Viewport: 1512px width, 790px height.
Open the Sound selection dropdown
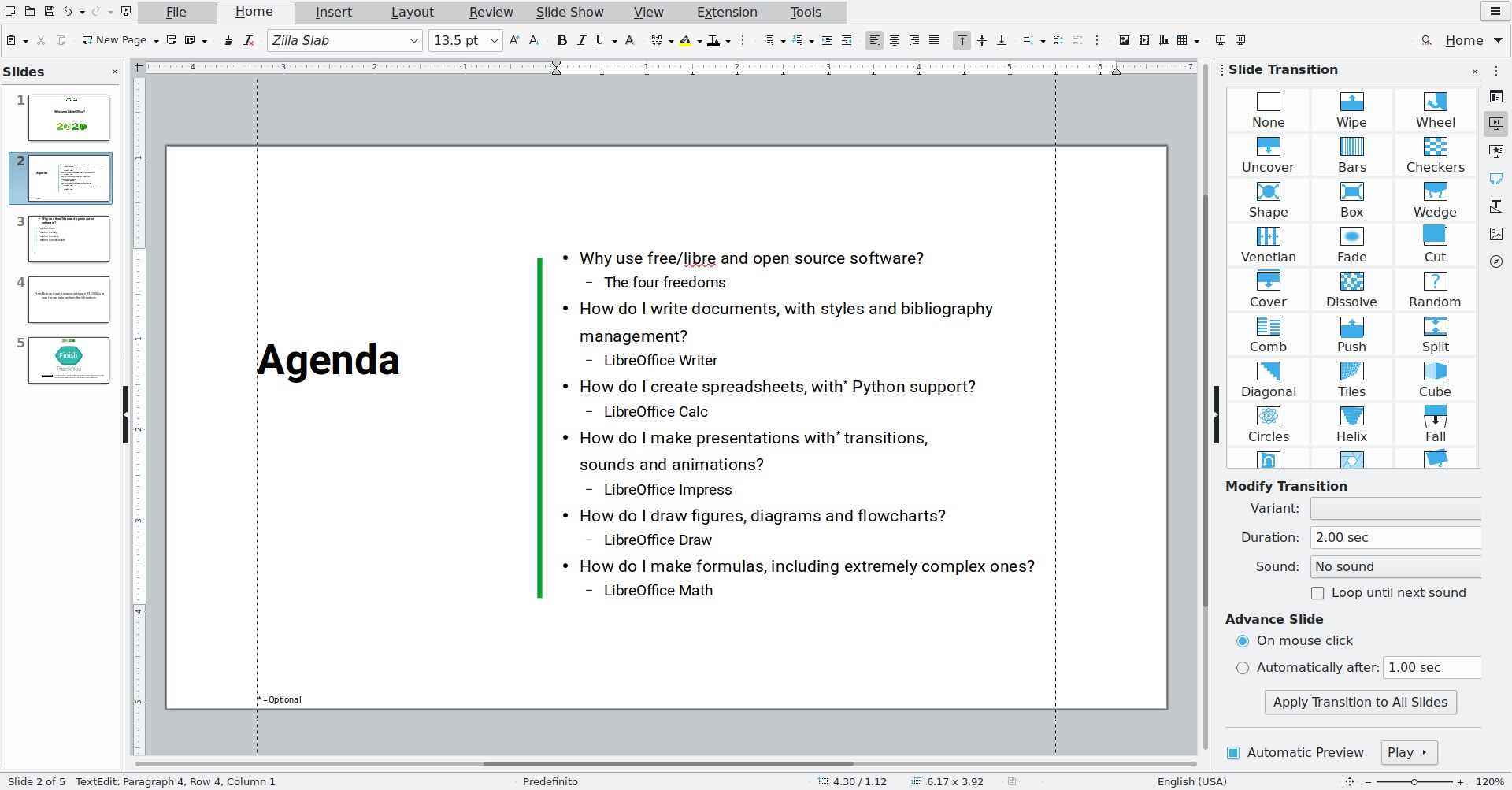pyautogui.click(x=1395, y=566)
